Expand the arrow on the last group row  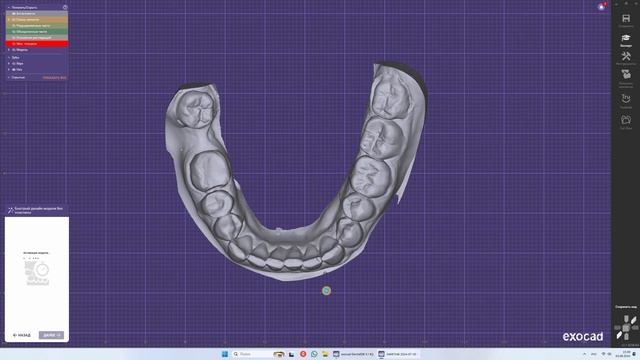pyautogui.click(x=9, y=70)
